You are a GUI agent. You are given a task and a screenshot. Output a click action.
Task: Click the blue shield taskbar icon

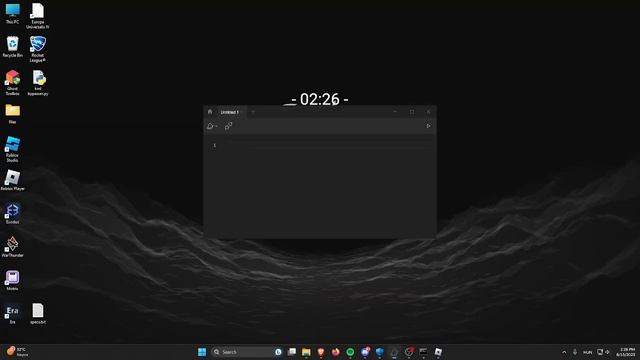click(380, 352)
